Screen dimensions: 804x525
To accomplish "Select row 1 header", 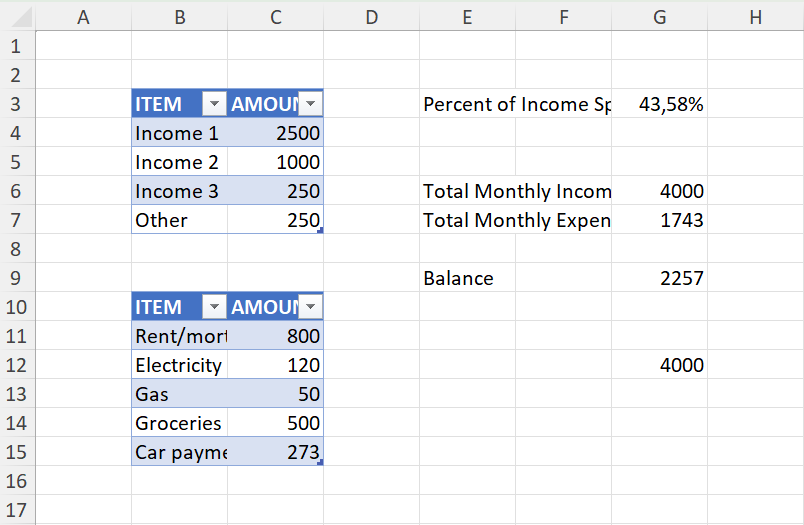I will (x=17, y=46).
